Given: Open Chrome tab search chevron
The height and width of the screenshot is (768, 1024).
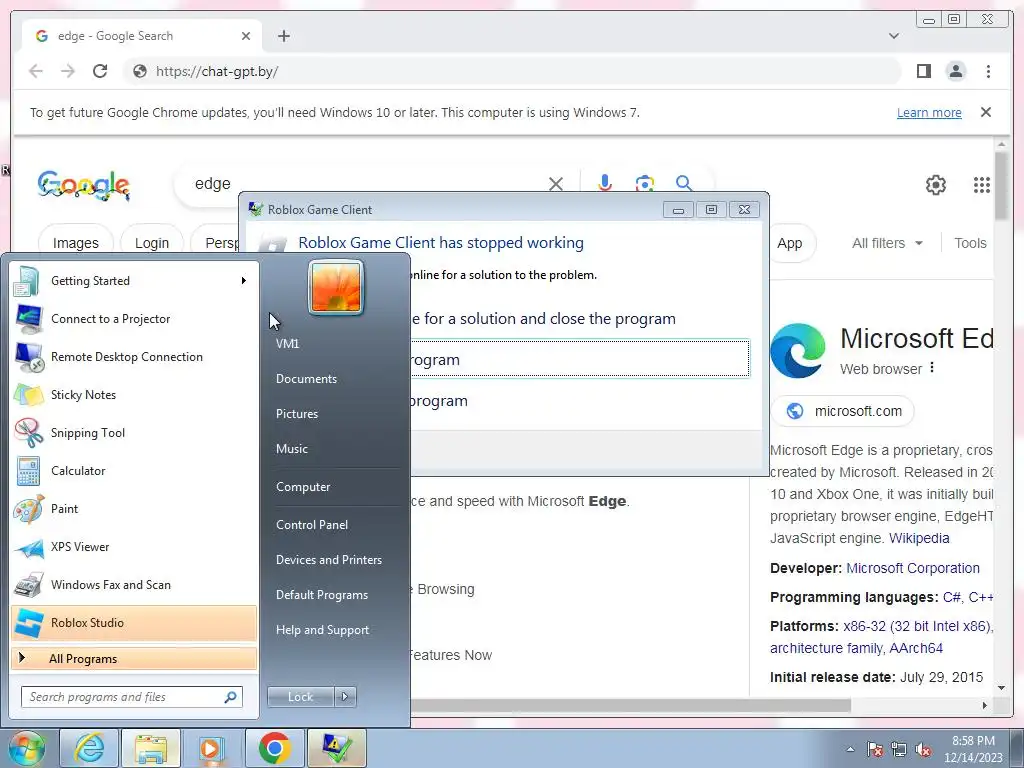Looking at the screenshot, I should point(894,36).
